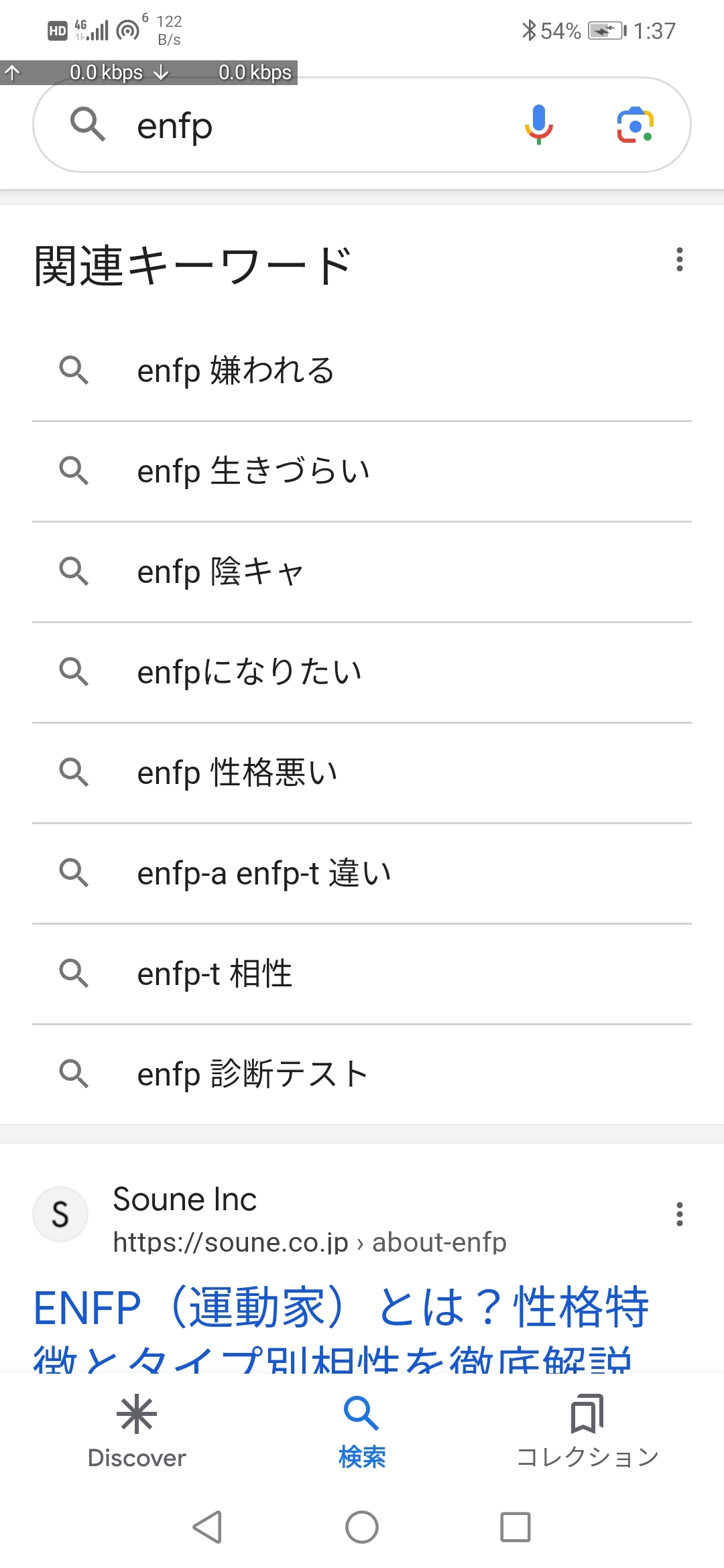The width and height of the screenshot is (724, 1568).
Task: Open more options for Soune Inc result
Action: [679, 1214]
